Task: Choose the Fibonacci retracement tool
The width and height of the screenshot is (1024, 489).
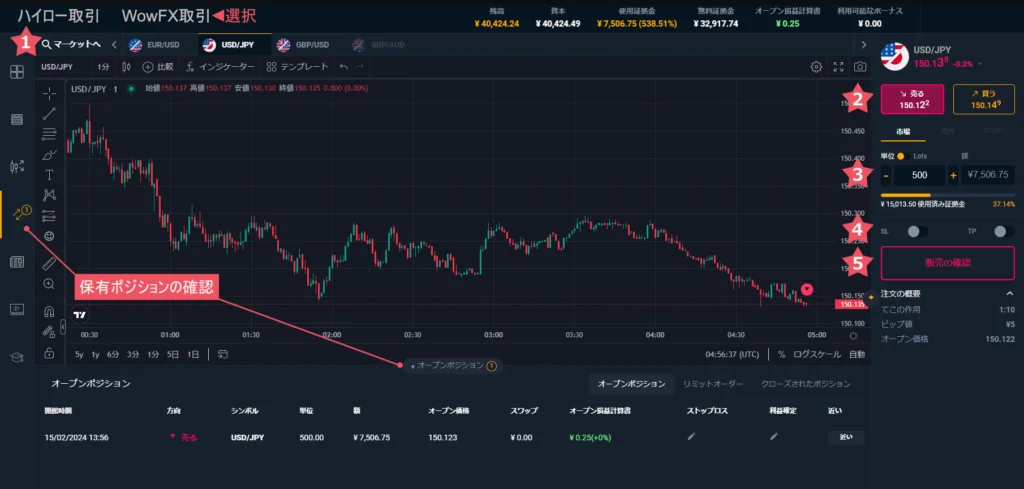Action: tap(49, 134)
